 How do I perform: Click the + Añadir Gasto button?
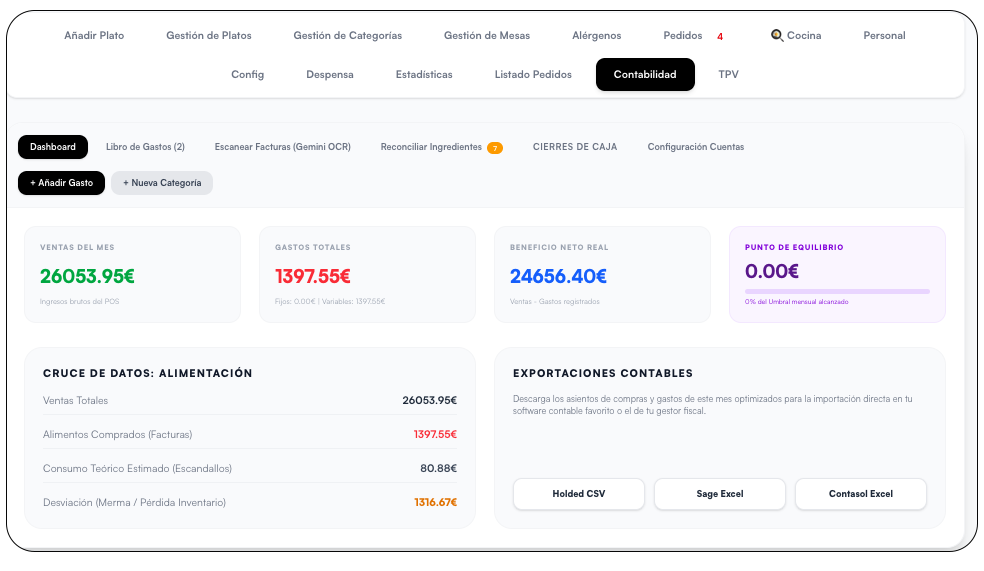[62, 183]
